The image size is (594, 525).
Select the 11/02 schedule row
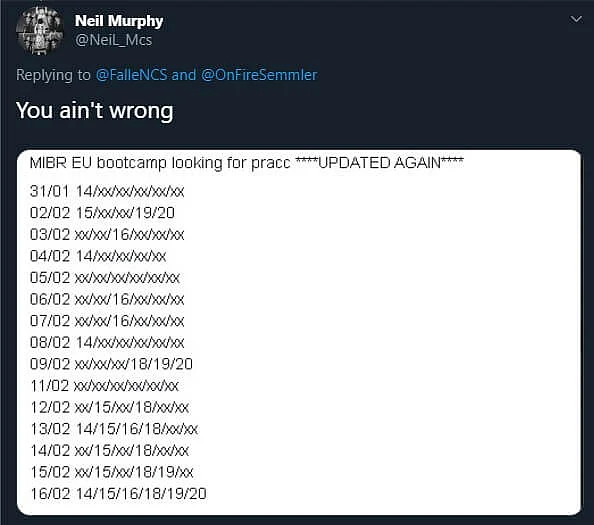coord(104,386)
